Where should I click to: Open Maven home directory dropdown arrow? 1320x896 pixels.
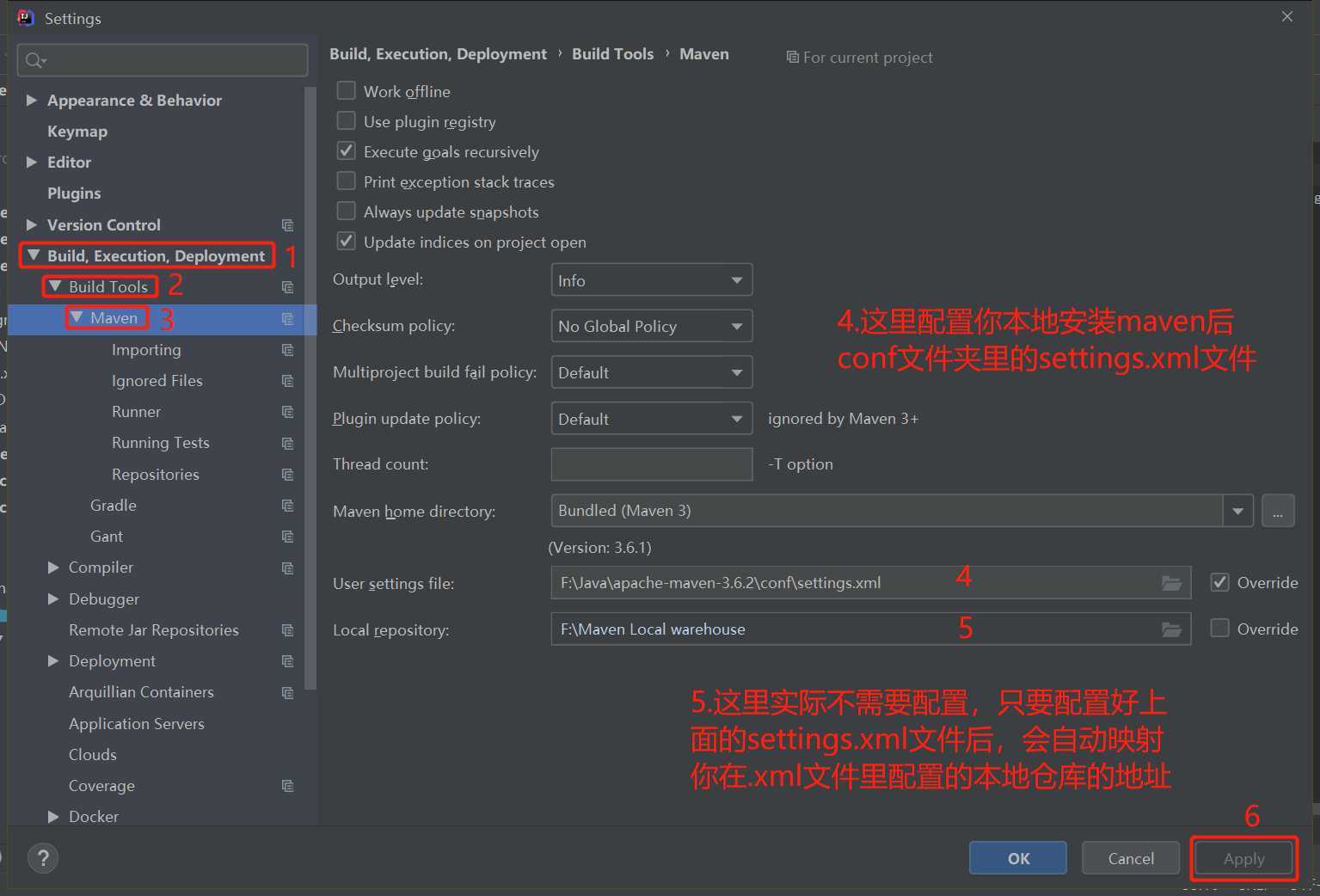1237,511
